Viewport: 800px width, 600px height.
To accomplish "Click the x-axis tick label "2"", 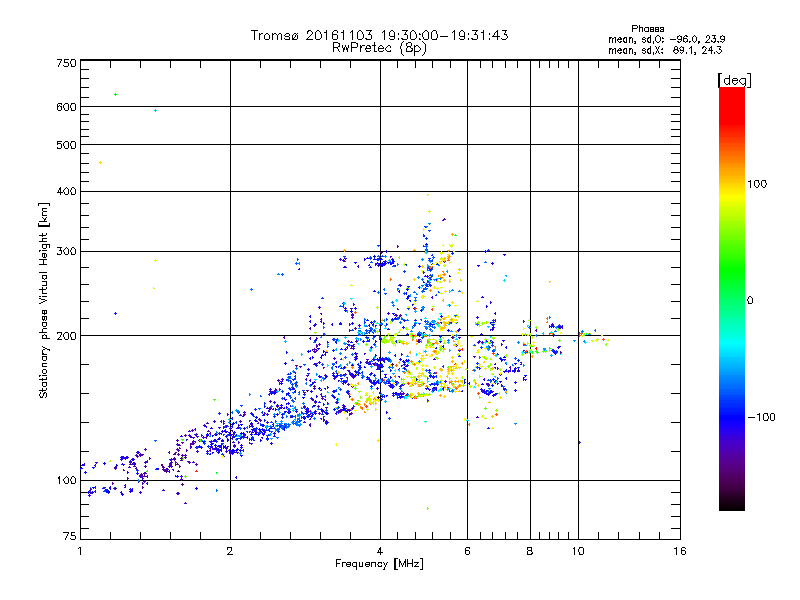I will (230, 551).
